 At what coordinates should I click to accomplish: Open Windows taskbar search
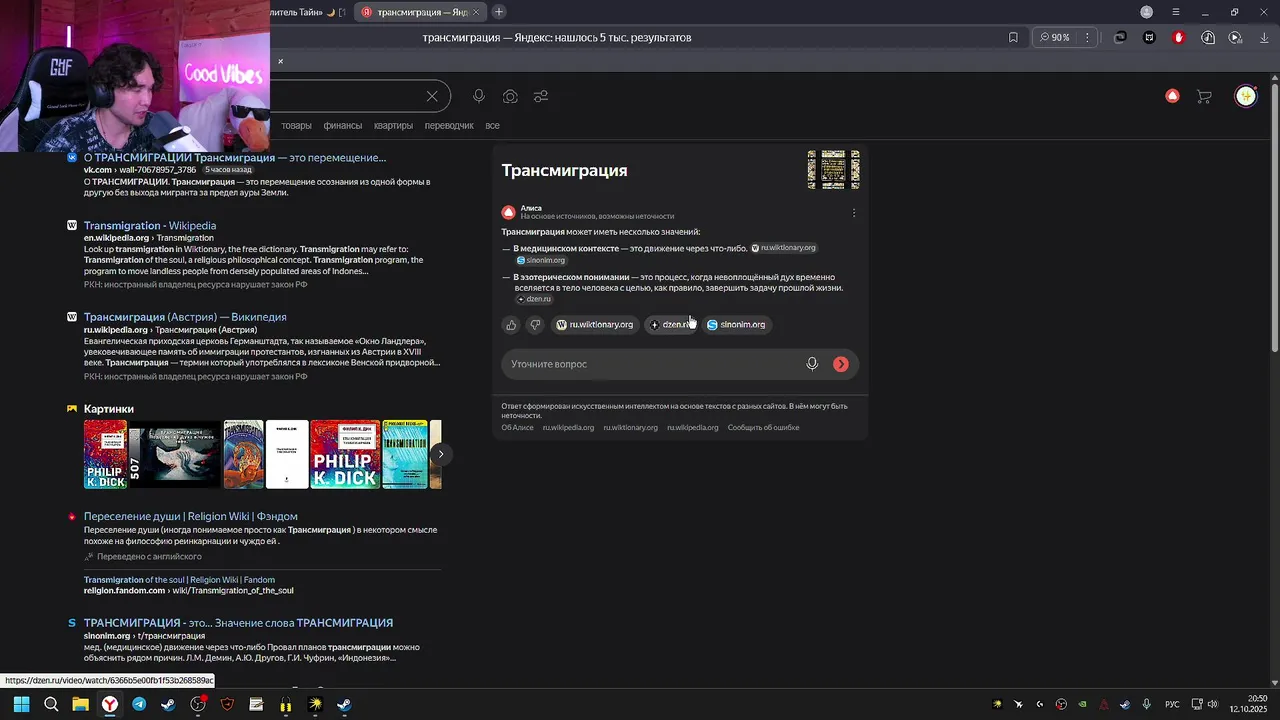51,704
